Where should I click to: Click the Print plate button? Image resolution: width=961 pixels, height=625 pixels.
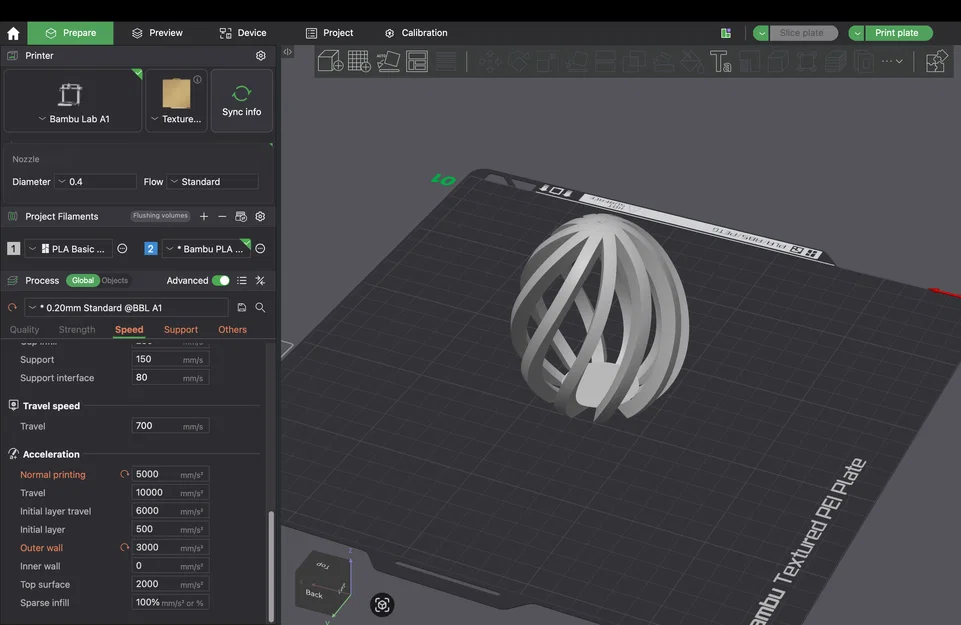(898, 33)
